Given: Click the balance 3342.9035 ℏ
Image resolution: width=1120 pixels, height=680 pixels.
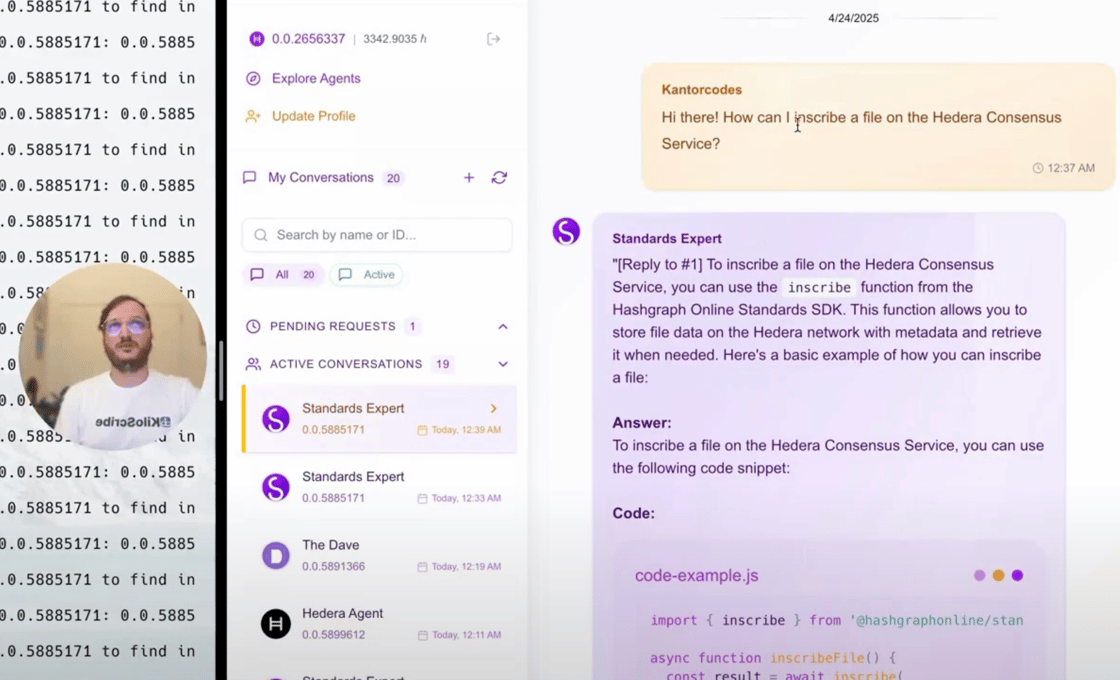Looking at the screenshot, I should [x=395, y=39].
